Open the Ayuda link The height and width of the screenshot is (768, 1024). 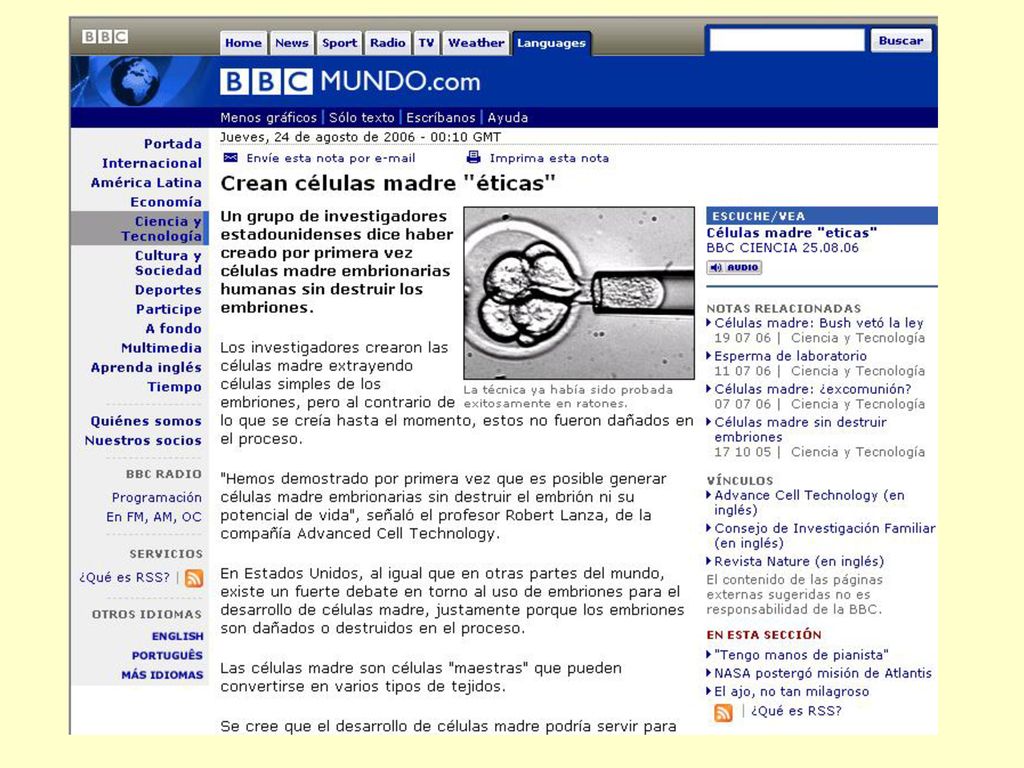coord(507,118)
